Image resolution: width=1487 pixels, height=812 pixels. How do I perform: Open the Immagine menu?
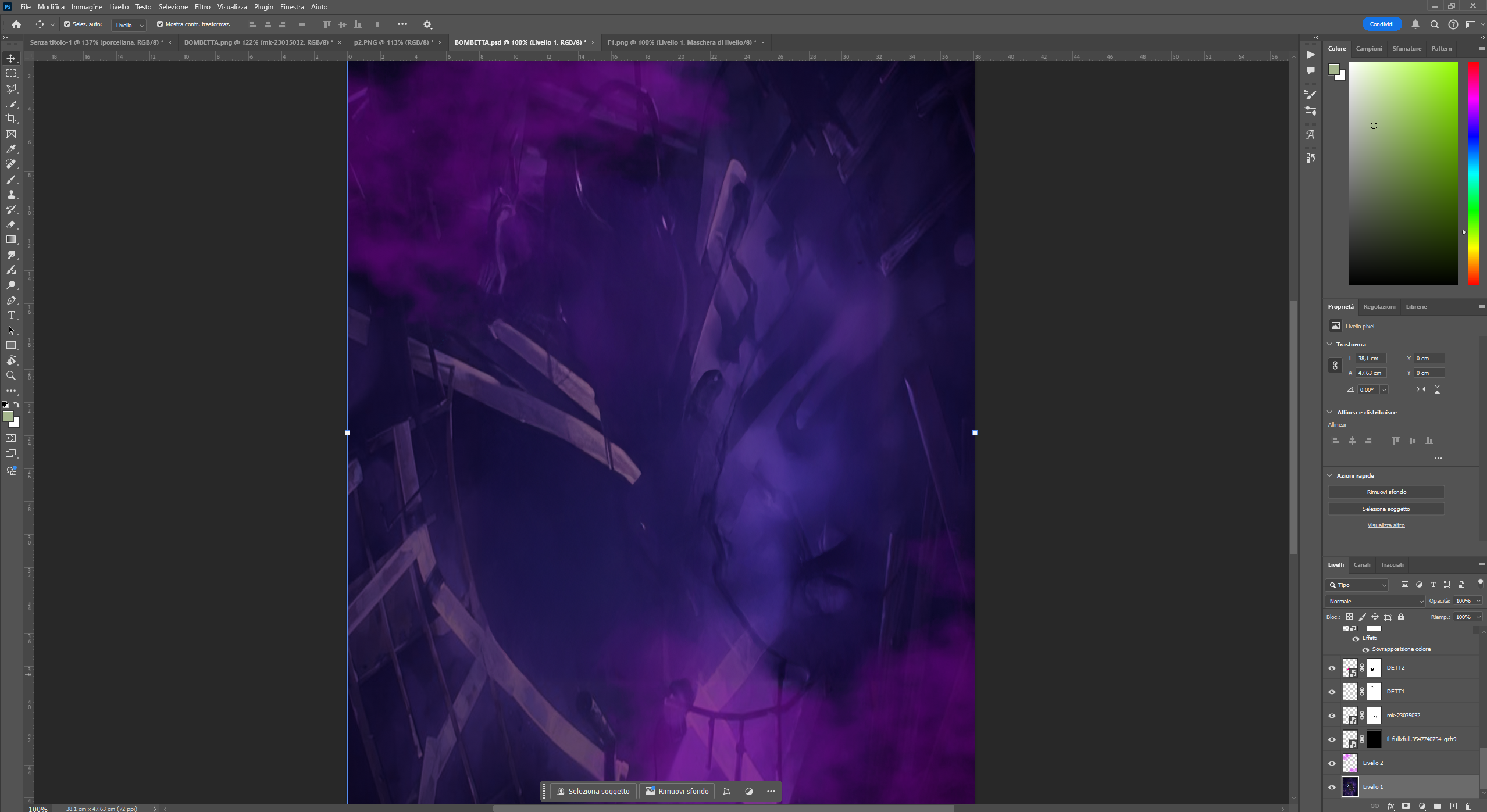(87, 7)
